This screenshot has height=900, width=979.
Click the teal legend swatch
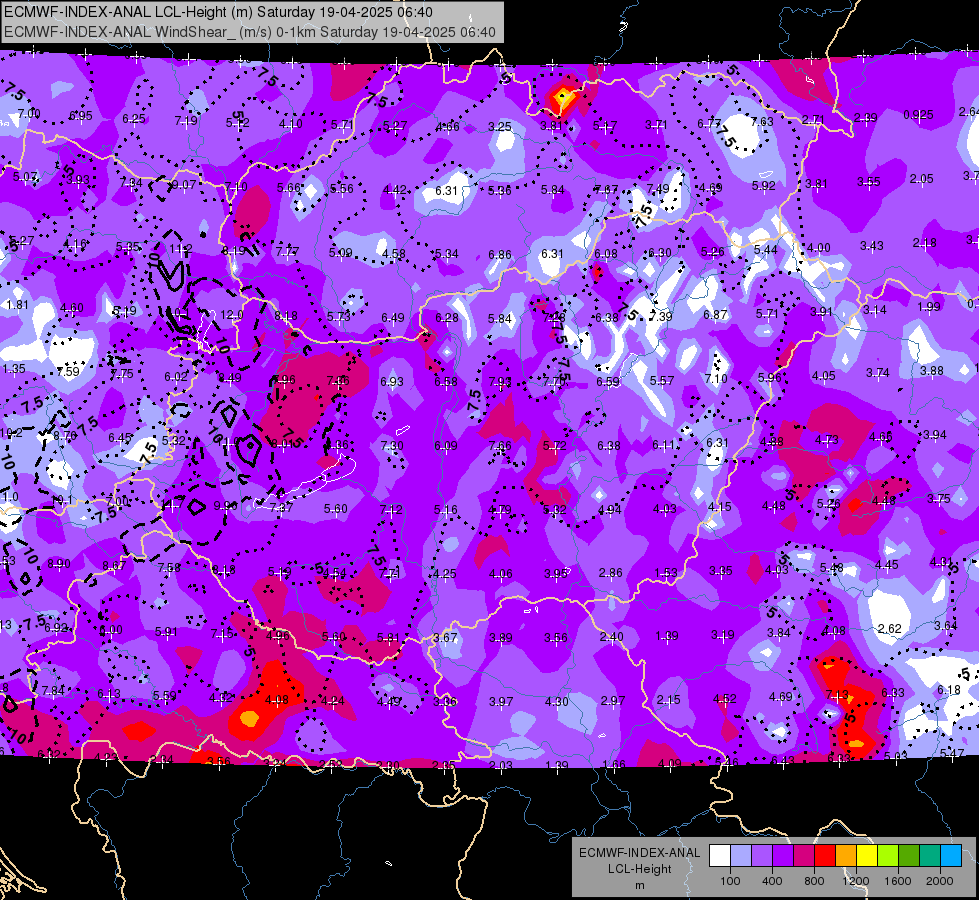(x=930, y=856)
